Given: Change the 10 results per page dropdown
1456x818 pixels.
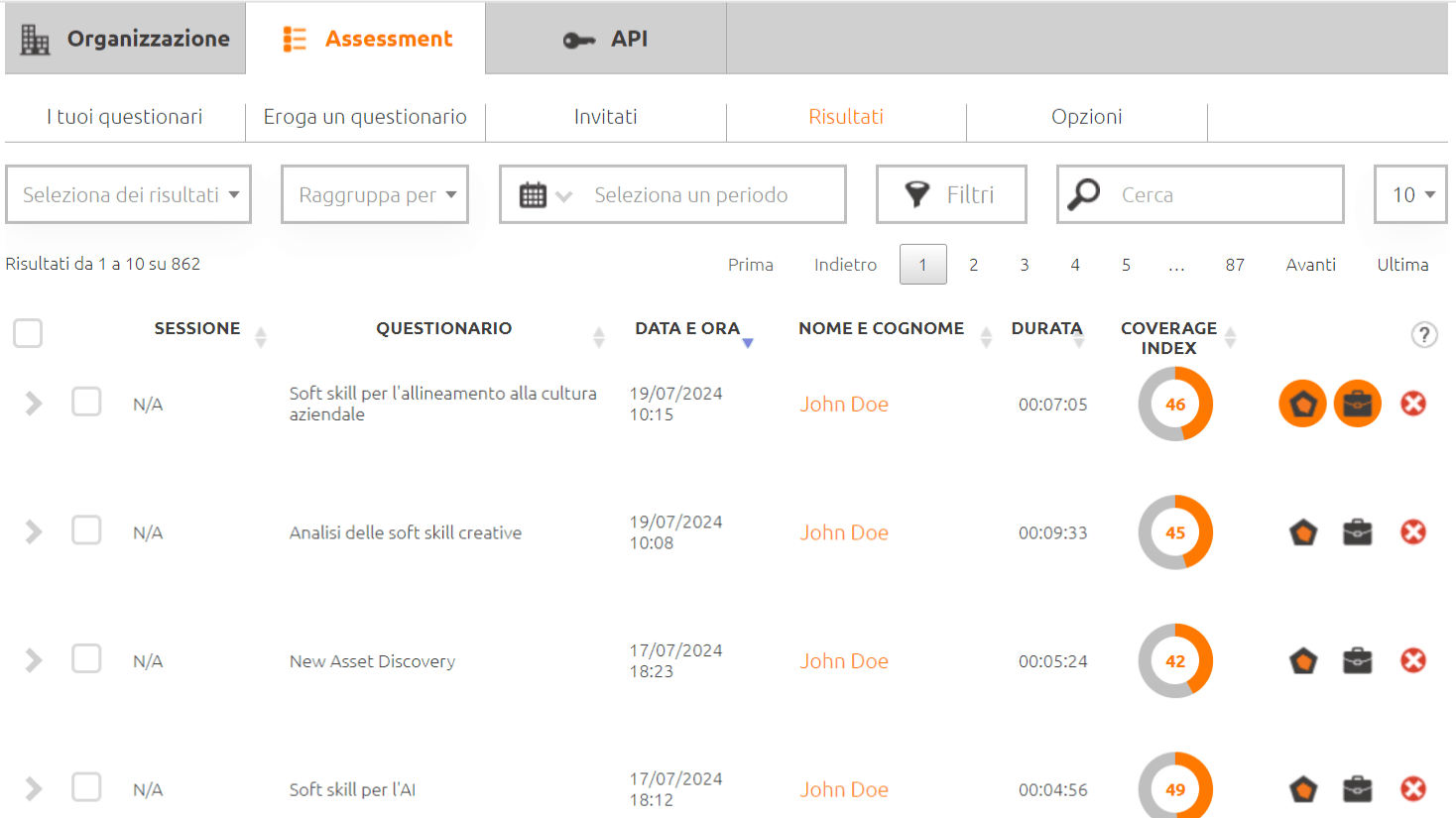Looking at the screenshot, I should point(1410,194).
